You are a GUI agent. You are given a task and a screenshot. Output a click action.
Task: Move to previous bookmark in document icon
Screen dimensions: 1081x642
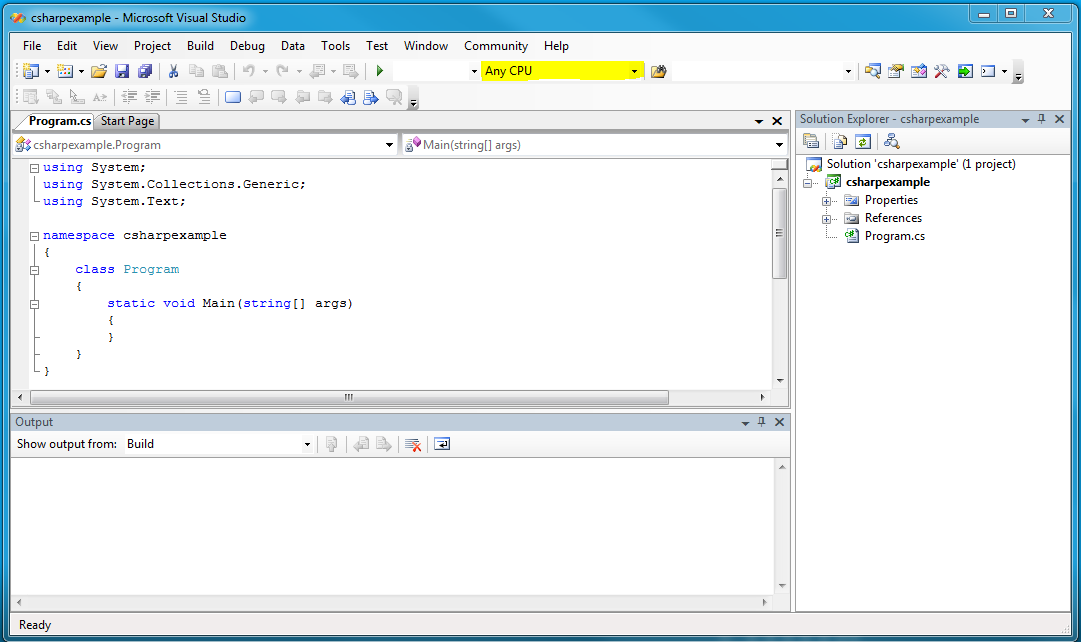point(348,97)
